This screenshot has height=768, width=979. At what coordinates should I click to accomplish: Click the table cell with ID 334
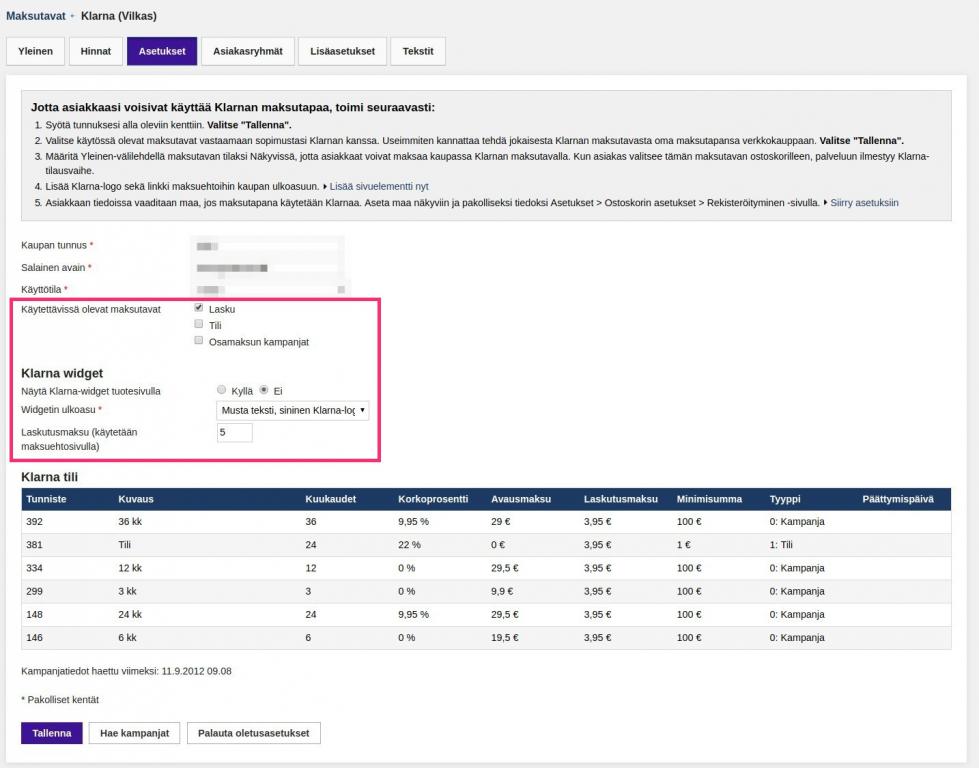tap(34, 568)
